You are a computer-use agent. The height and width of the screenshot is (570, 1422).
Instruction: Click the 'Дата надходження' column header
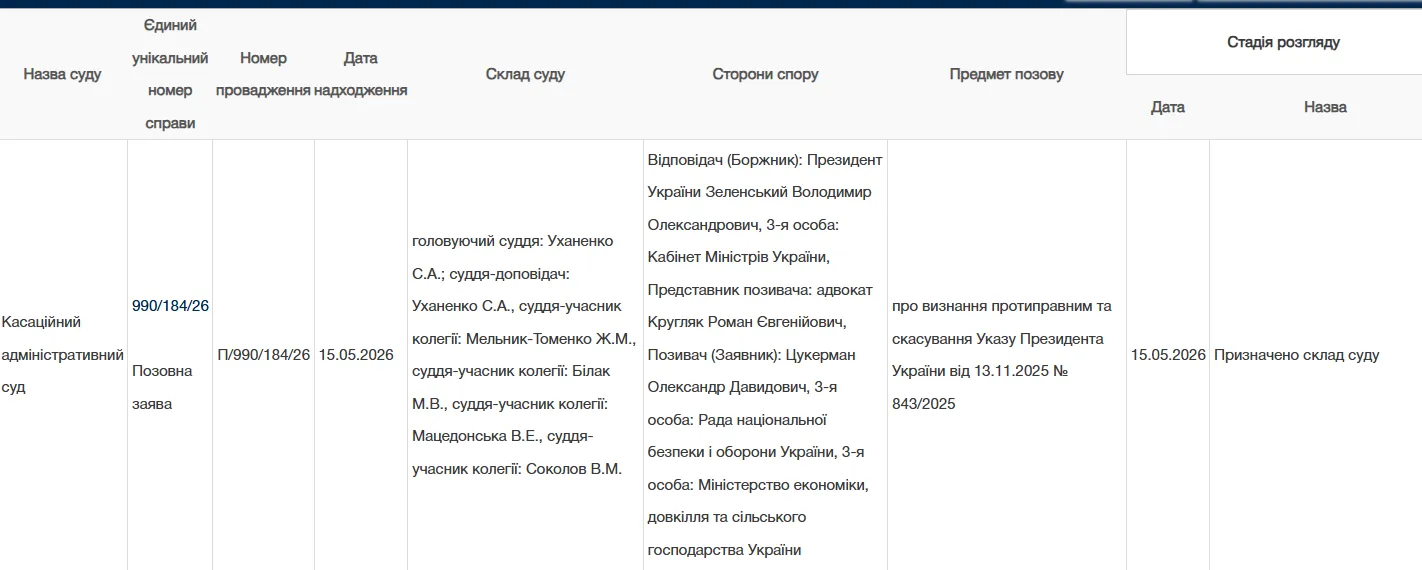pyautogui.click(x=360, y=74)
